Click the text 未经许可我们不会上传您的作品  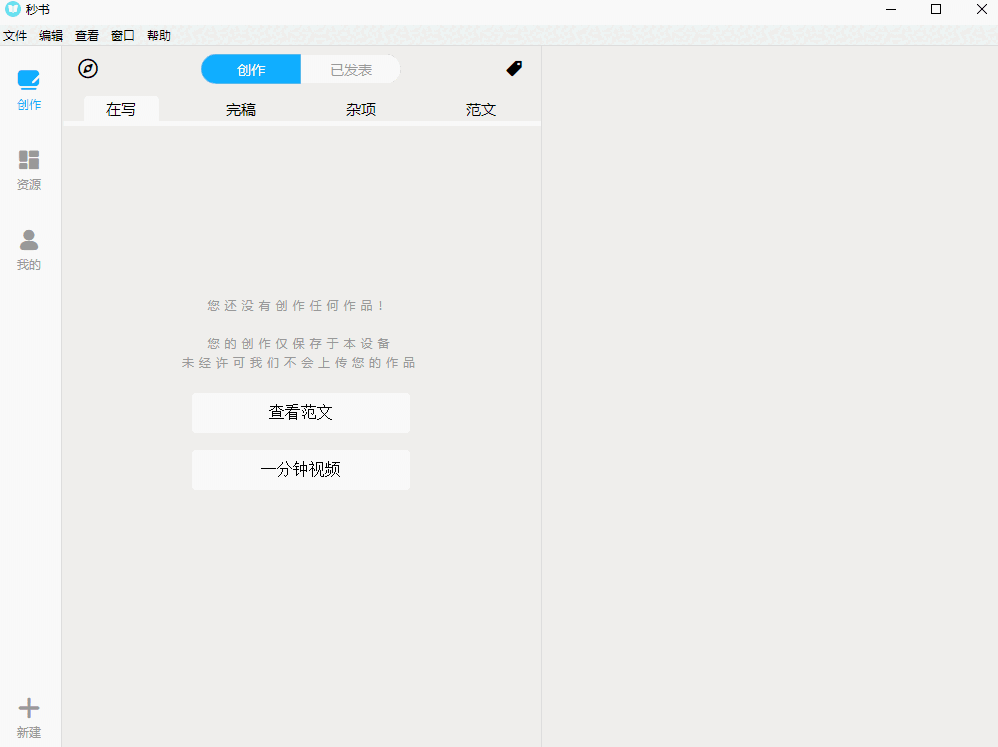[299, 363]
